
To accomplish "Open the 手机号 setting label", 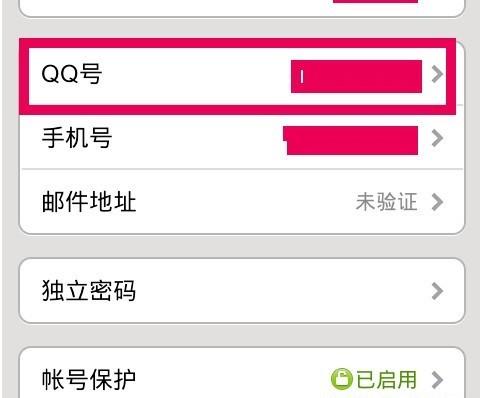I will (x=77, y=138).
